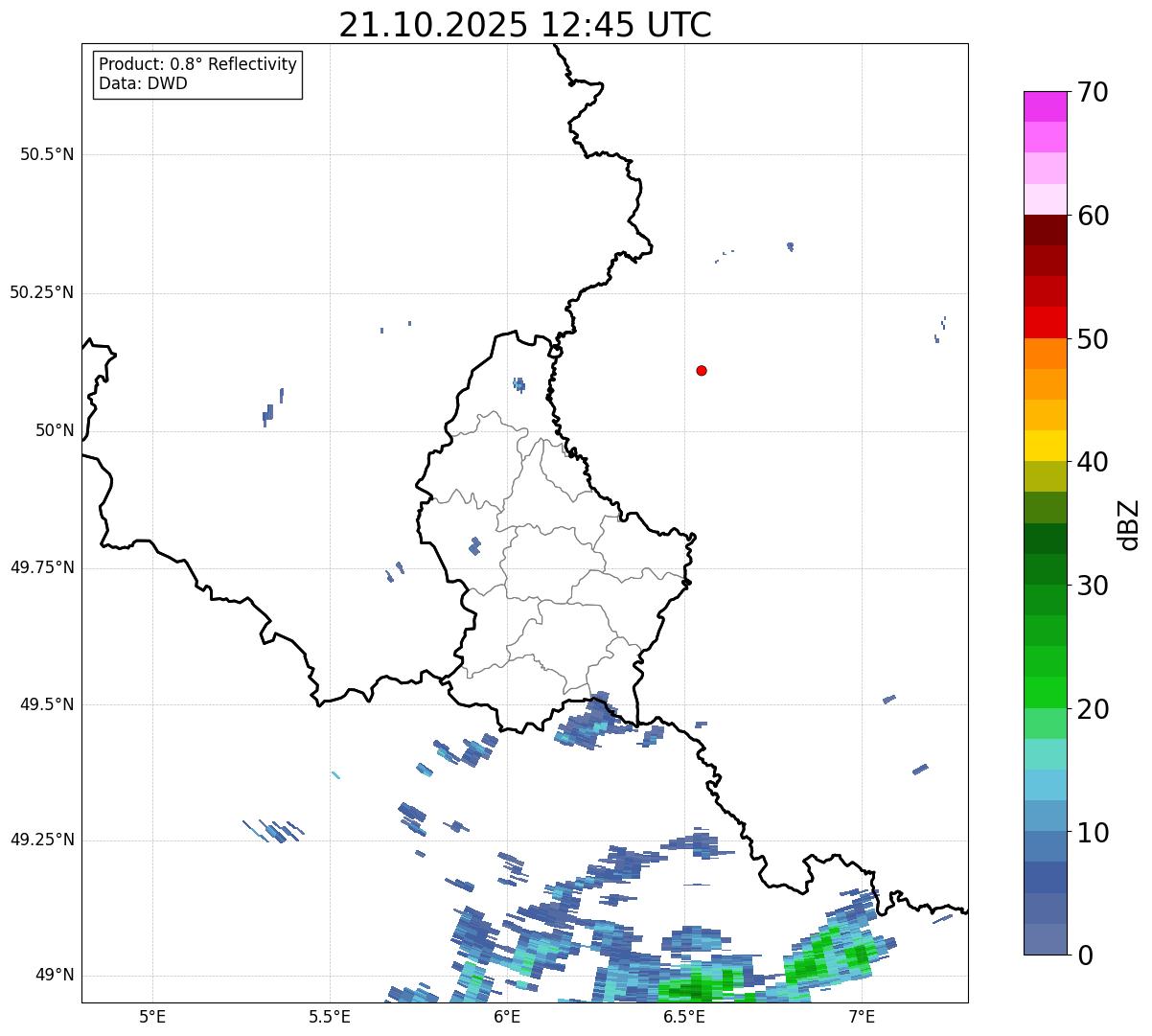Click the 50.5°N latitude label
This screenshot has width=1152, height=1036.
pos(47,154)
